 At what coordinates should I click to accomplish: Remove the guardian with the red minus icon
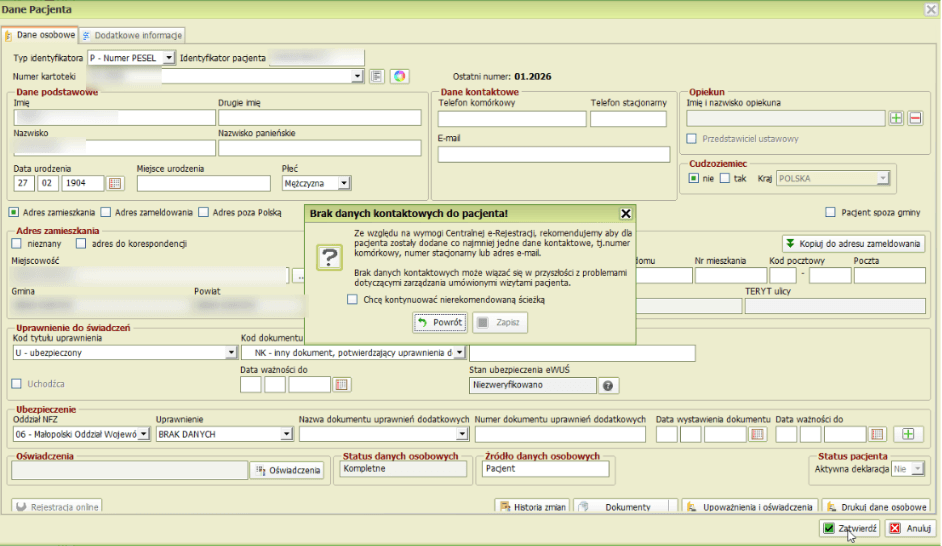coord(915,119)
